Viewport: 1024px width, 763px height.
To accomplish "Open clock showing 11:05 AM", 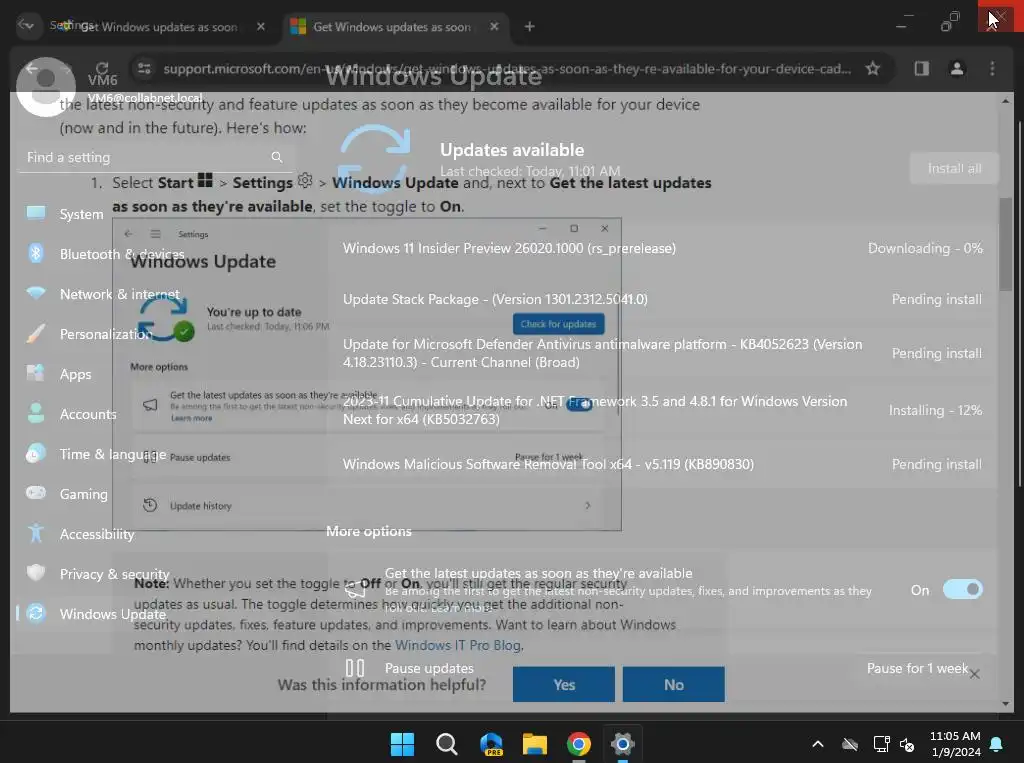I will (955, 743).
